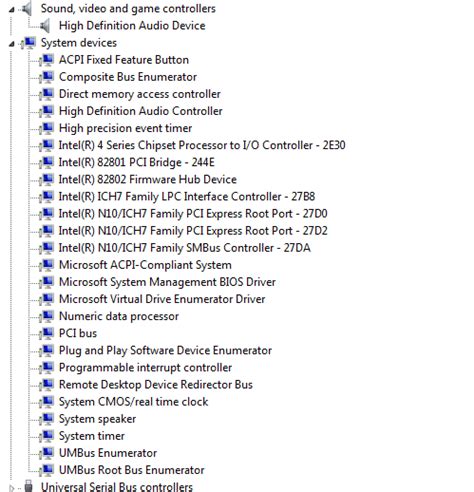The height and width of the screenshot is (492, 474).
Task: Select Intel 82801 PCI Bridge - 244E
Action: pos(137,162)
